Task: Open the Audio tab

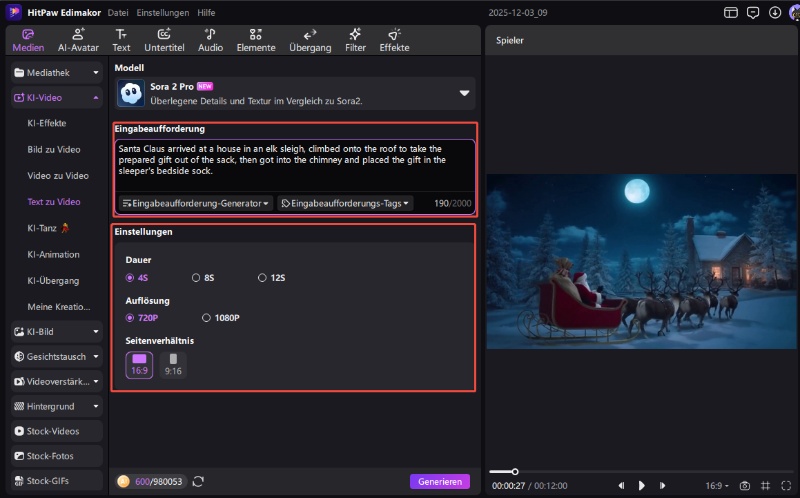Action: 210,40
